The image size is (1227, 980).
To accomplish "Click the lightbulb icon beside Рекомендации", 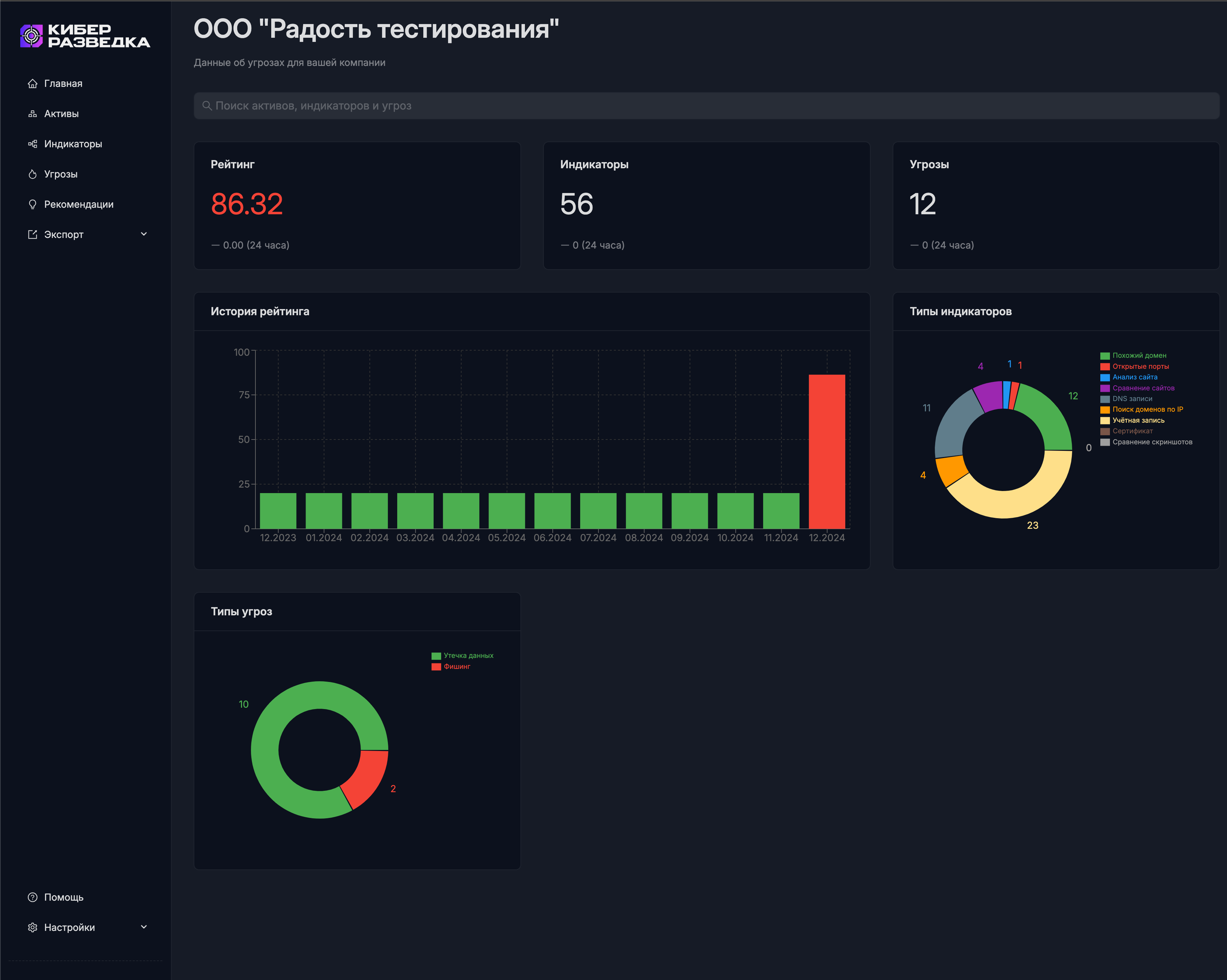I will (x=32, y=204).
